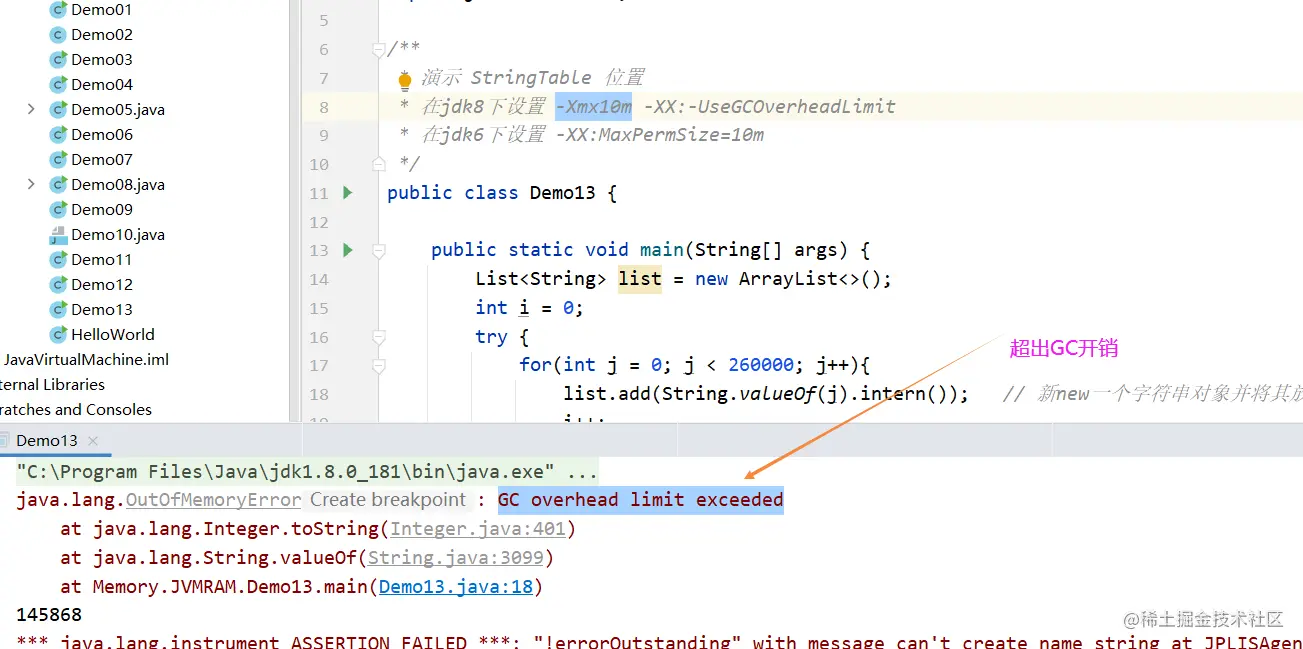Click the Demo06 class icon
The width and height of the screenshot is (1303, 649).
pos(58,135)
